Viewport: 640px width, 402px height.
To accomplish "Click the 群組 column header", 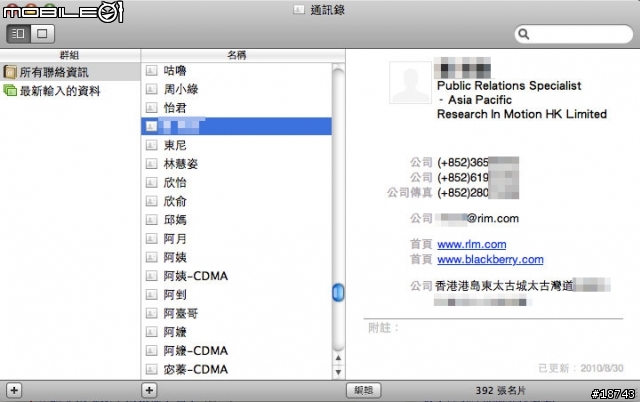I will [70, 55].
